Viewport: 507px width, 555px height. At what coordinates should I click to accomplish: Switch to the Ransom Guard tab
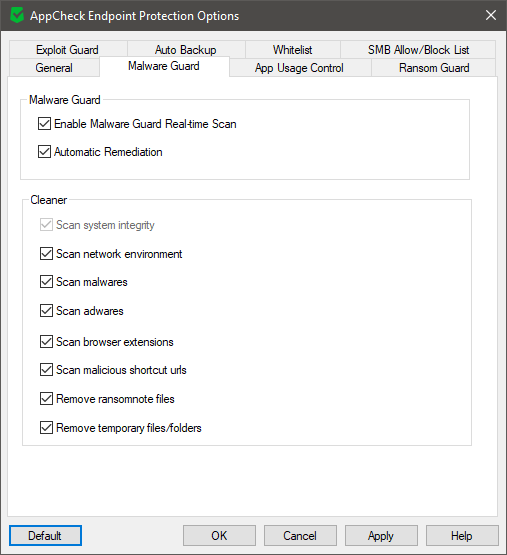click(x=434, y=68)
